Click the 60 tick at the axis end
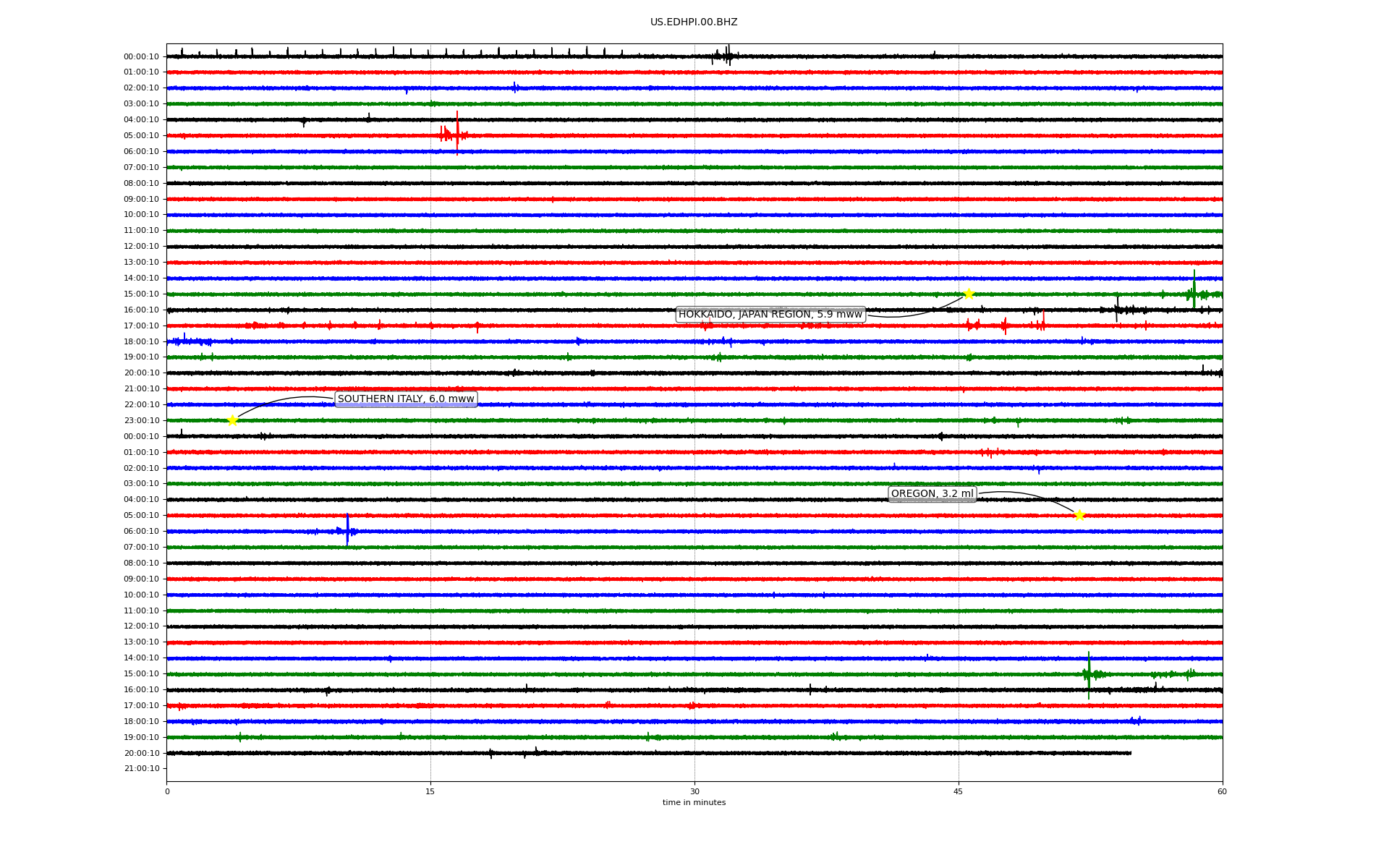The image size is (1389, 868). (x=1222, y=791)
